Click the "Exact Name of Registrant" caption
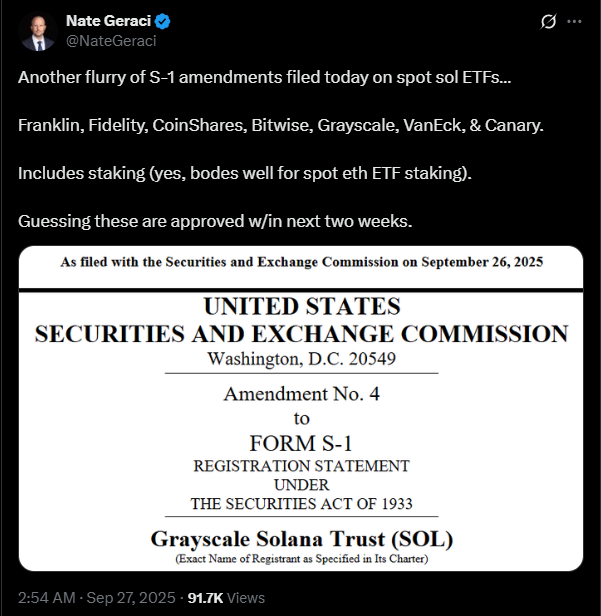 [301, 559]
